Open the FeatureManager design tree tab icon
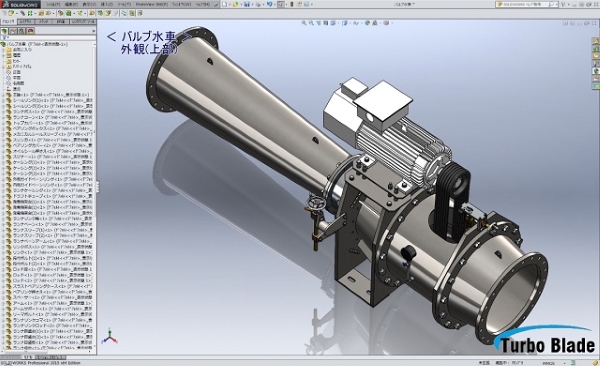 click(x=4, y=31)
